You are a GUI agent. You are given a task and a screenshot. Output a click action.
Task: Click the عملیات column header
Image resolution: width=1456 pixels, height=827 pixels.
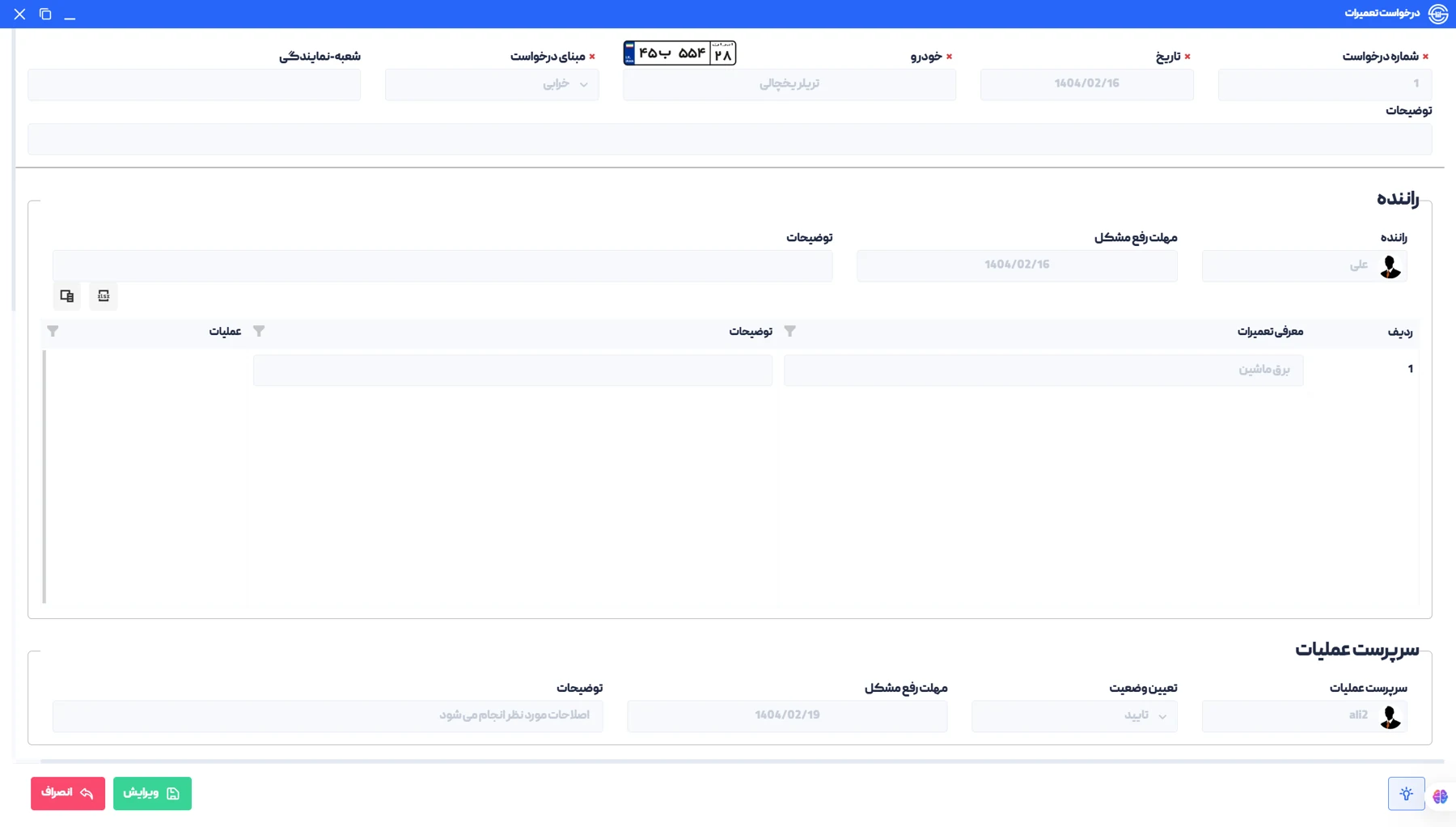tap(225, 331)
